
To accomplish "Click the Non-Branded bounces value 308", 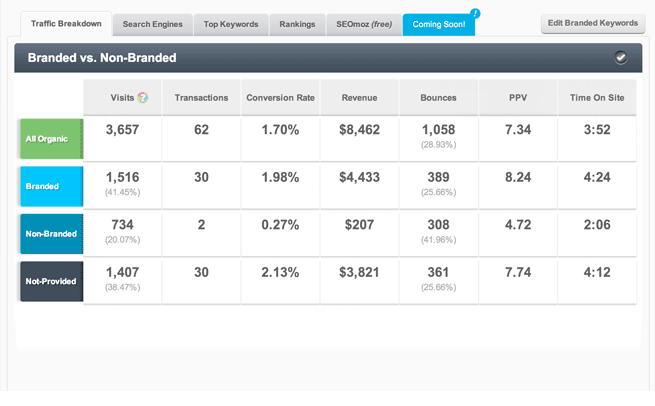I will pos(438,225).
